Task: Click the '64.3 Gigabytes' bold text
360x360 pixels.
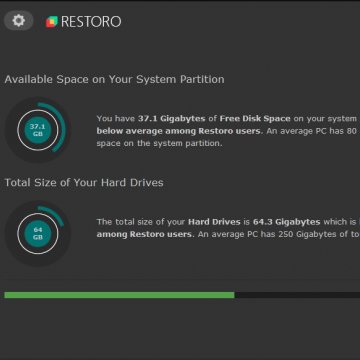Action: [287, 222]
